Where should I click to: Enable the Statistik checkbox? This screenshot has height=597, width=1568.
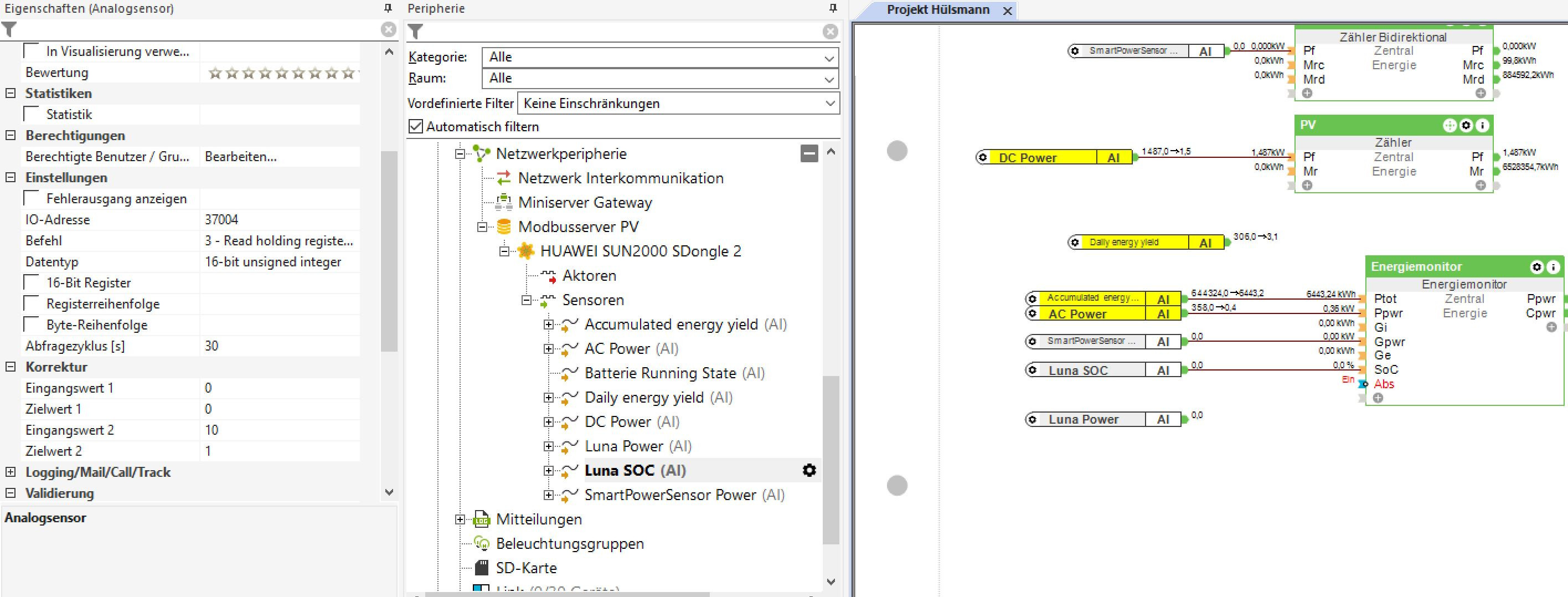(31, 114)
